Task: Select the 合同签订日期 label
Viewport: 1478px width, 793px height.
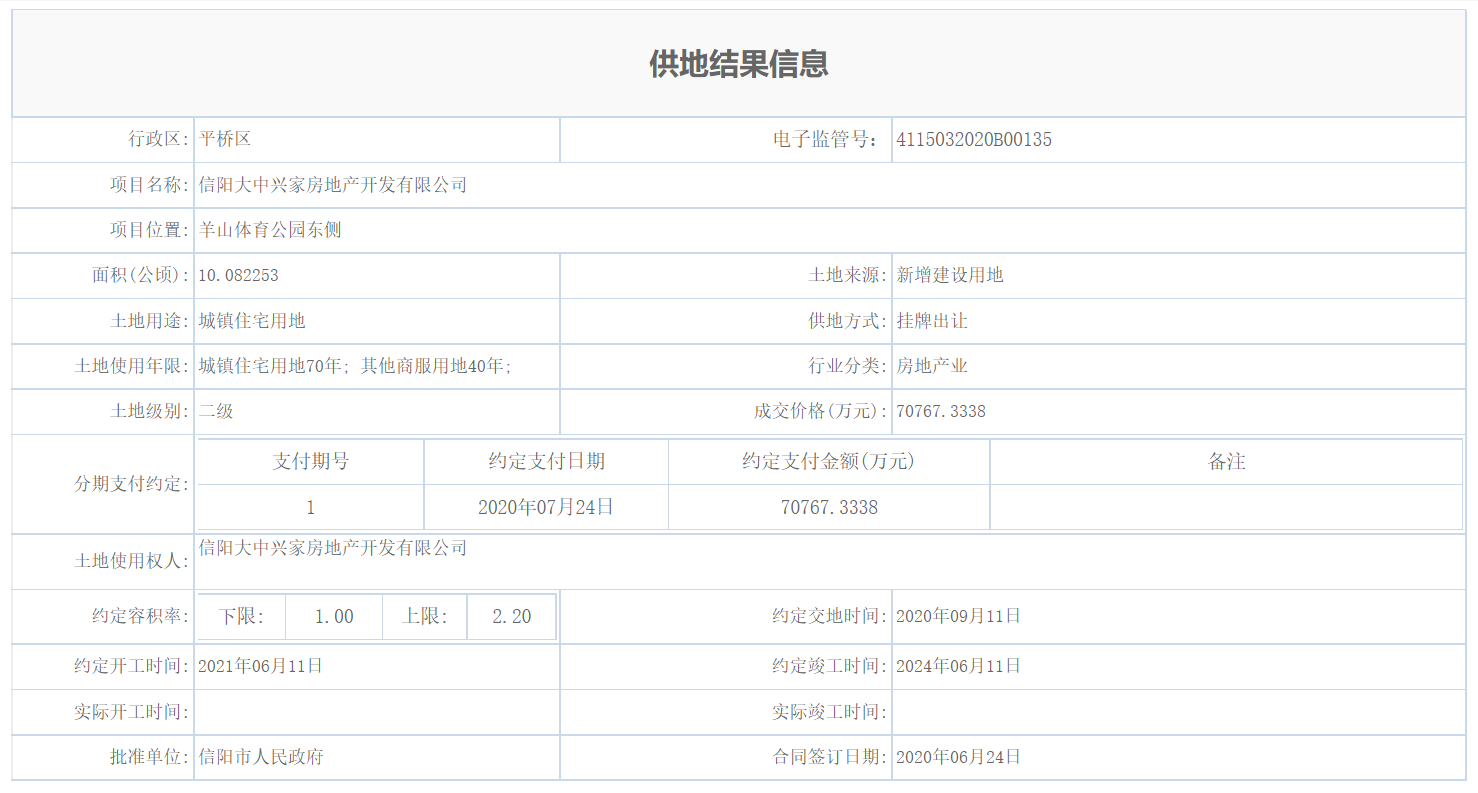Action: (x=830, y=757)
